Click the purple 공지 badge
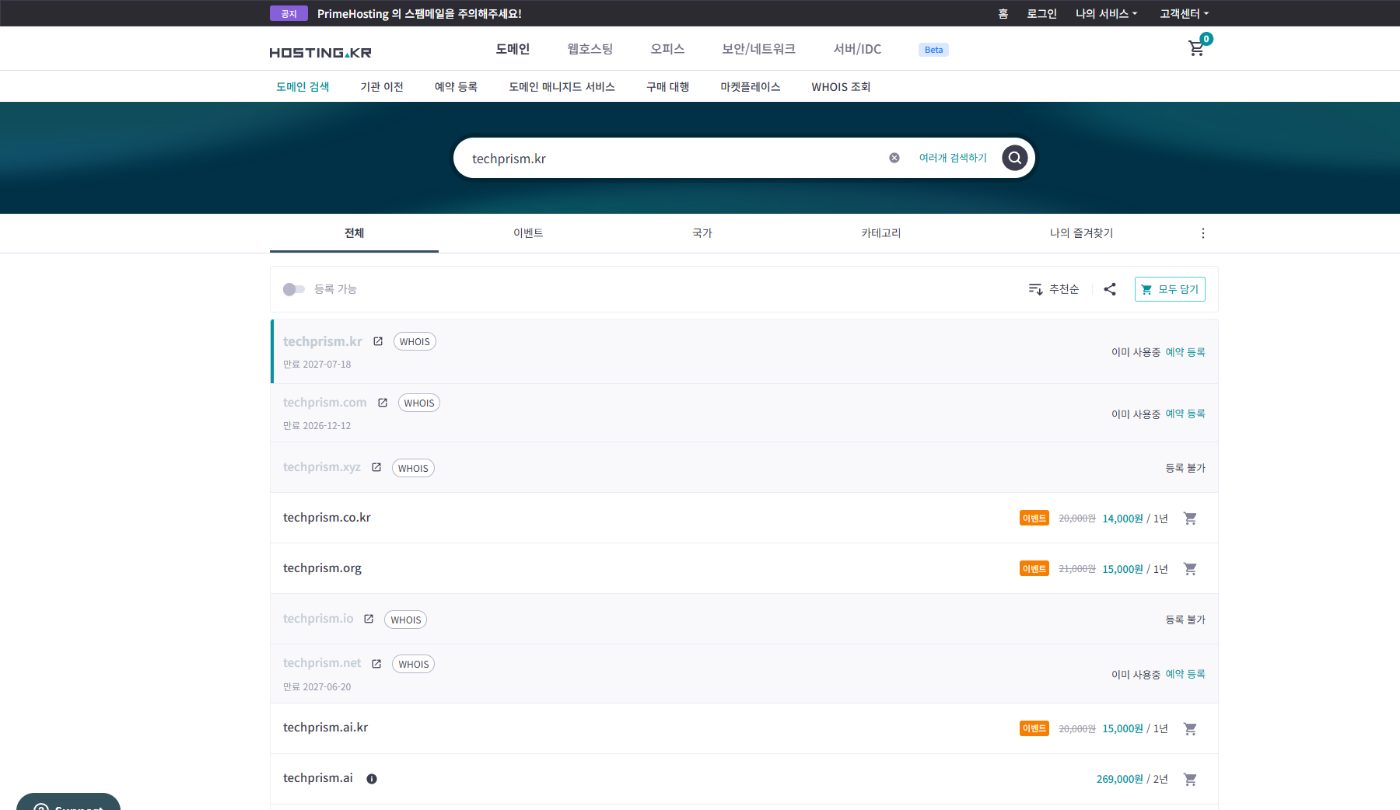Viewport: 1400px width, 810px height. [x=289, y=13]
